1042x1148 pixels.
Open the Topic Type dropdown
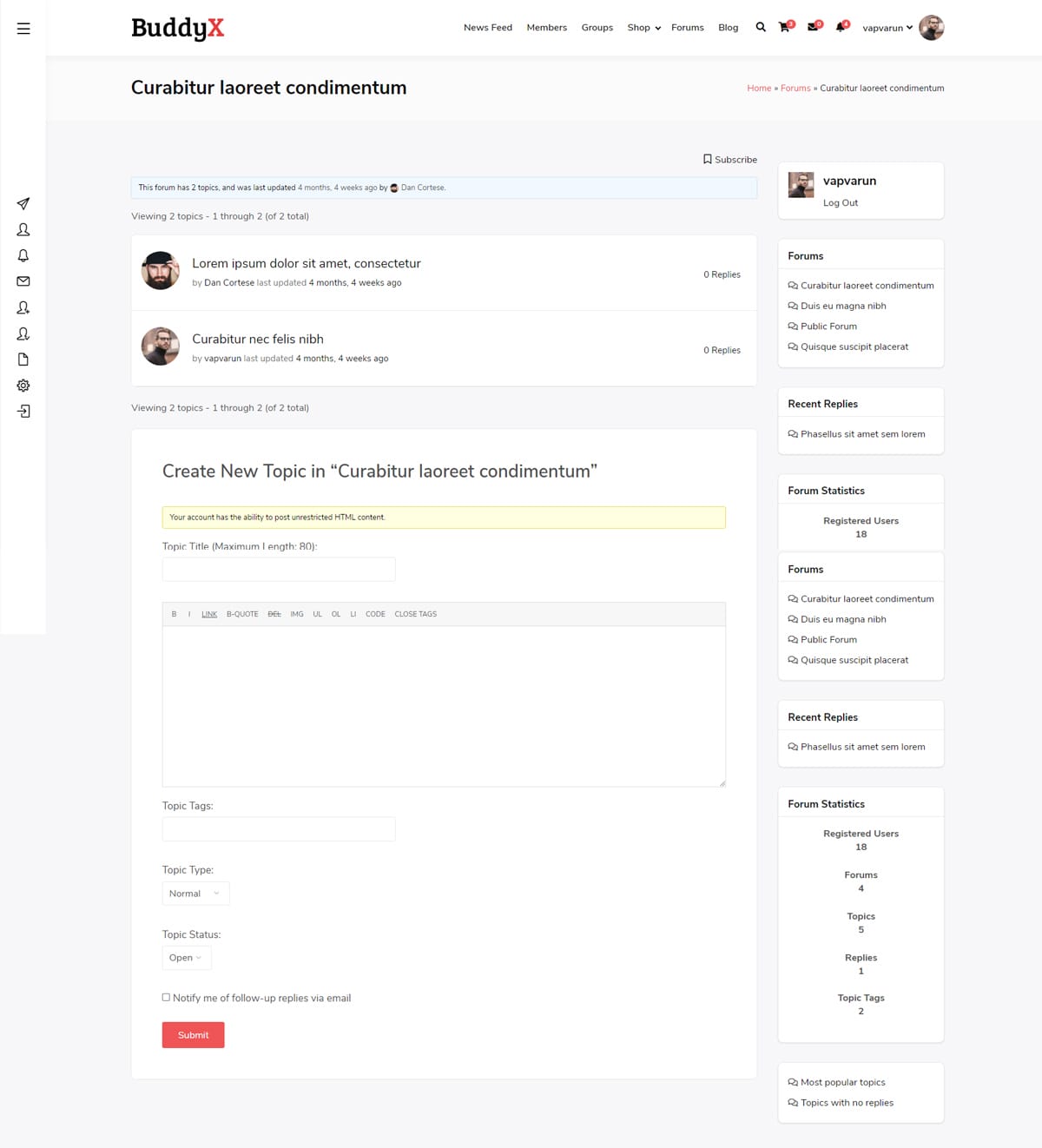[x=195, y=894]
